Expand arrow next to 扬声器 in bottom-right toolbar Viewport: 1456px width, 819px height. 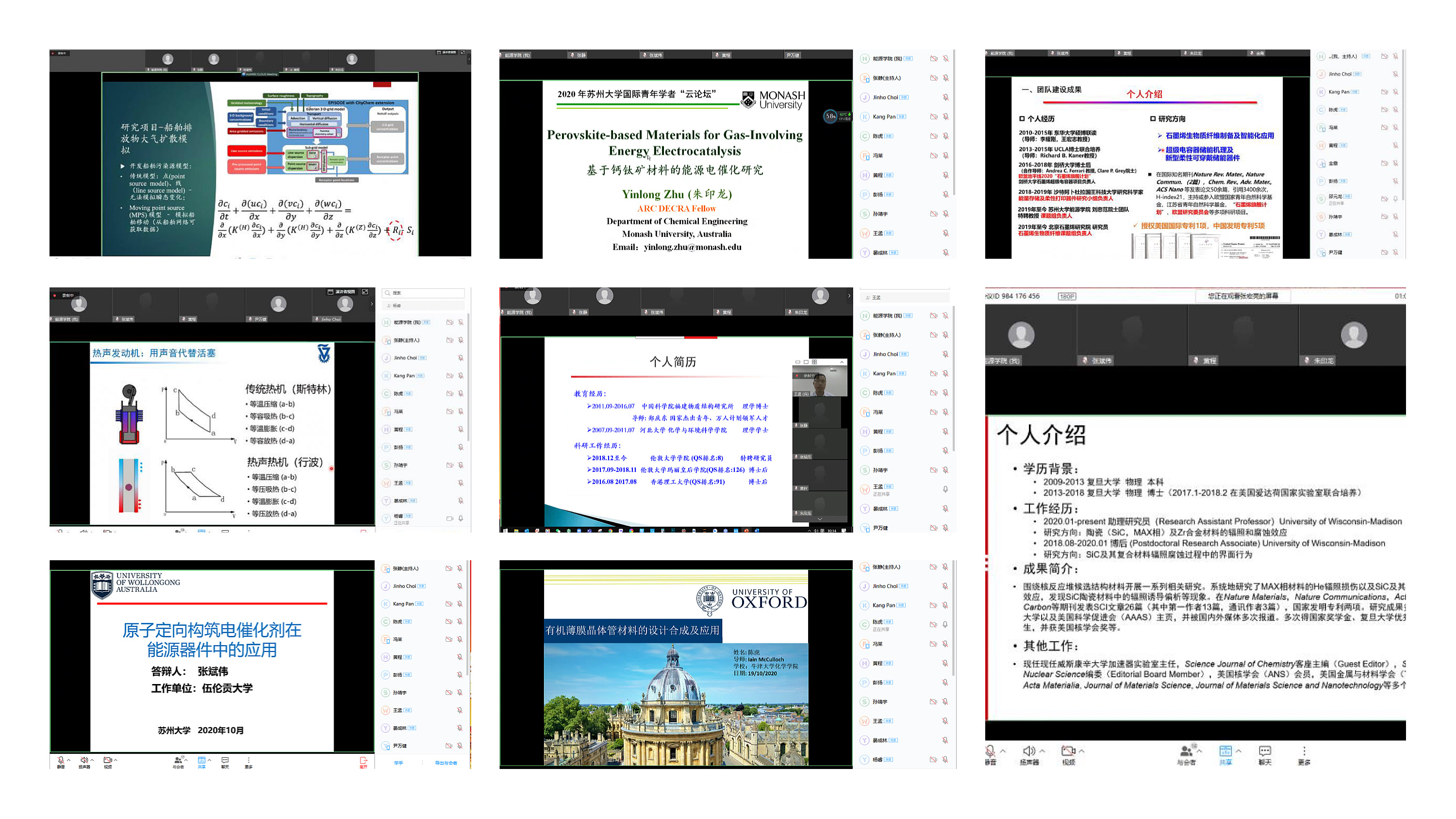[x=1042, y=751]
